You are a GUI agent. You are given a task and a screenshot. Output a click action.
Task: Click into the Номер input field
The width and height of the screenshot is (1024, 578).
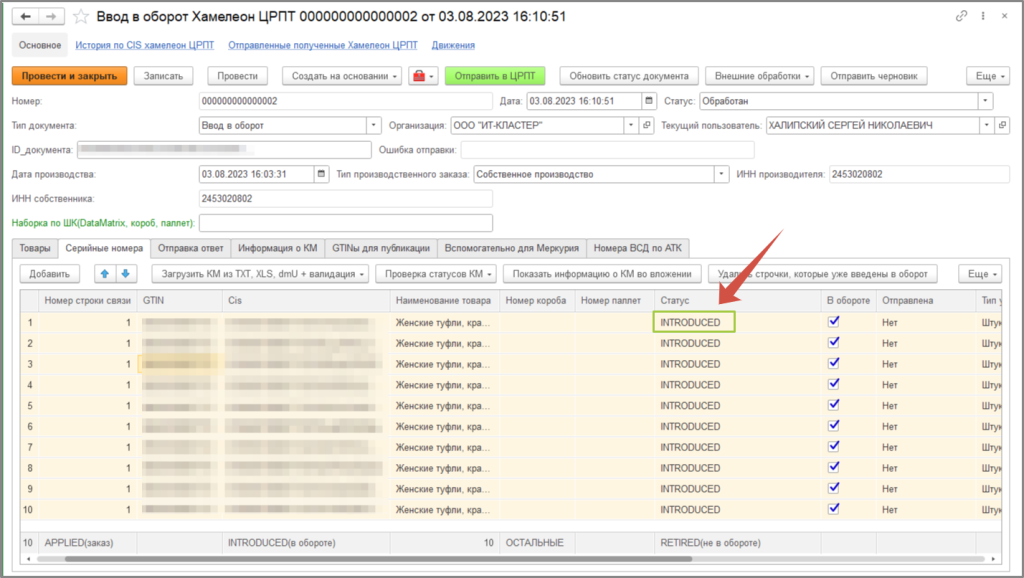[345, 101]
